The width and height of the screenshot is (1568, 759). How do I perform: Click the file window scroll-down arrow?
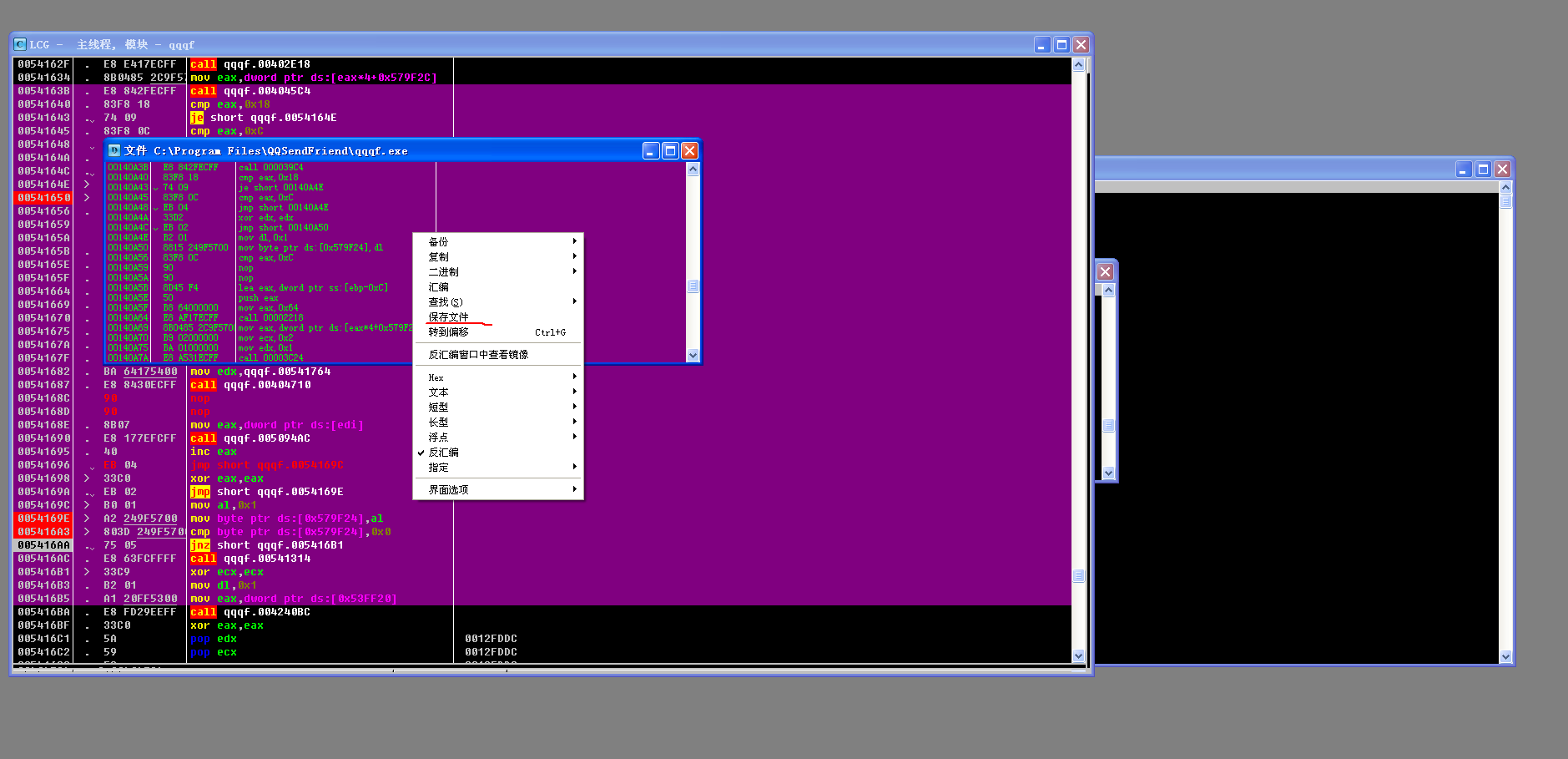[693, 356]
